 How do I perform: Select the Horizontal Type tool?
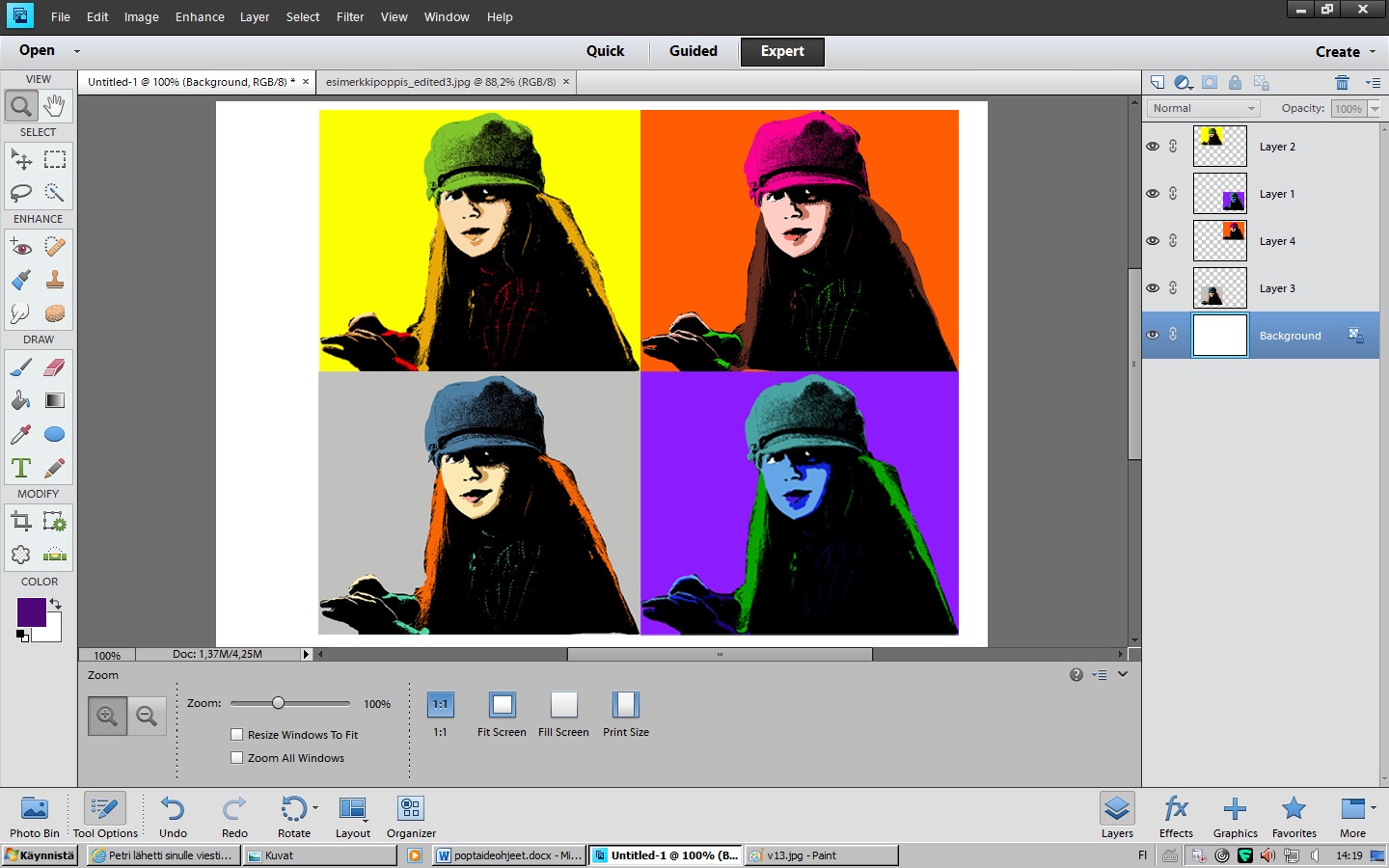point(21,468)
